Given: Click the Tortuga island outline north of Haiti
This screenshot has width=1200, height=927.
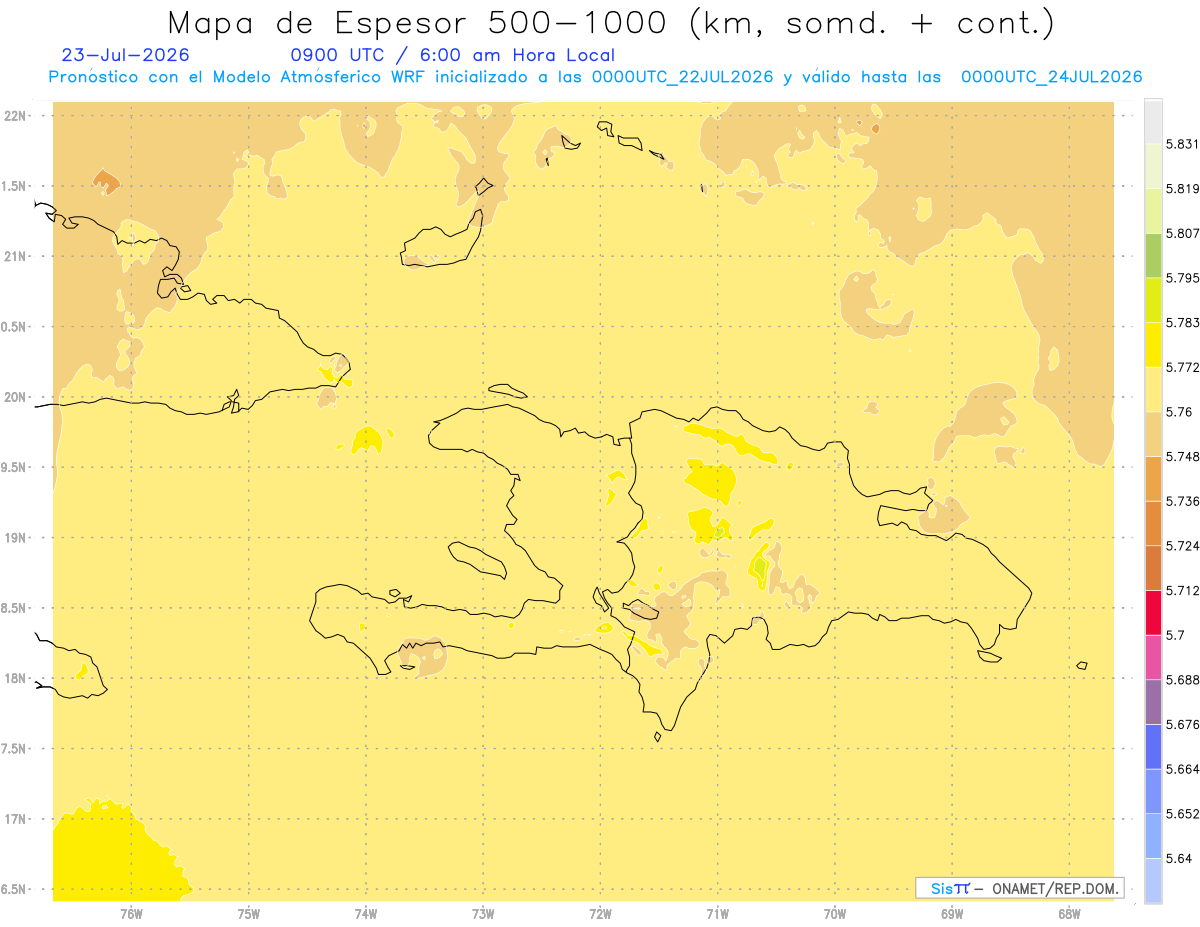Looking at the screenshot, I should pos(508,390).
